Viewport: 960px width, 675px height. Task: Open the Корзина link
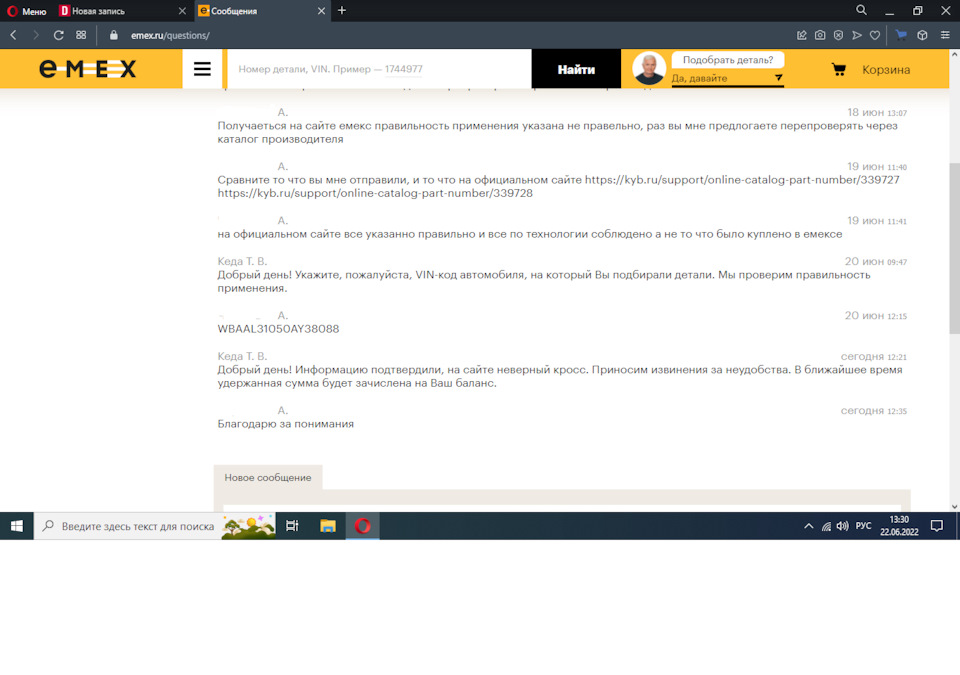pos(886,70)
